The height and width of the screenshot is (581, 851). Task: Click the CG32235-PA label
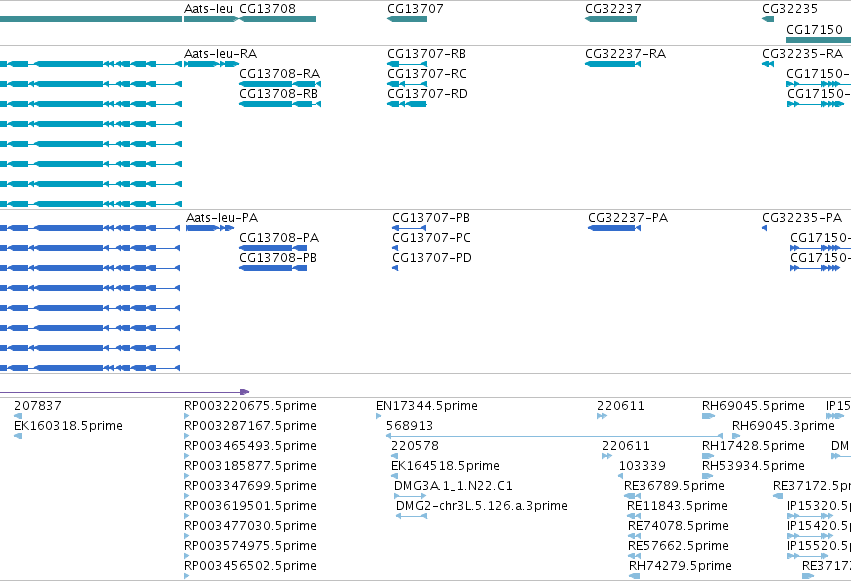tap(802, 218)
